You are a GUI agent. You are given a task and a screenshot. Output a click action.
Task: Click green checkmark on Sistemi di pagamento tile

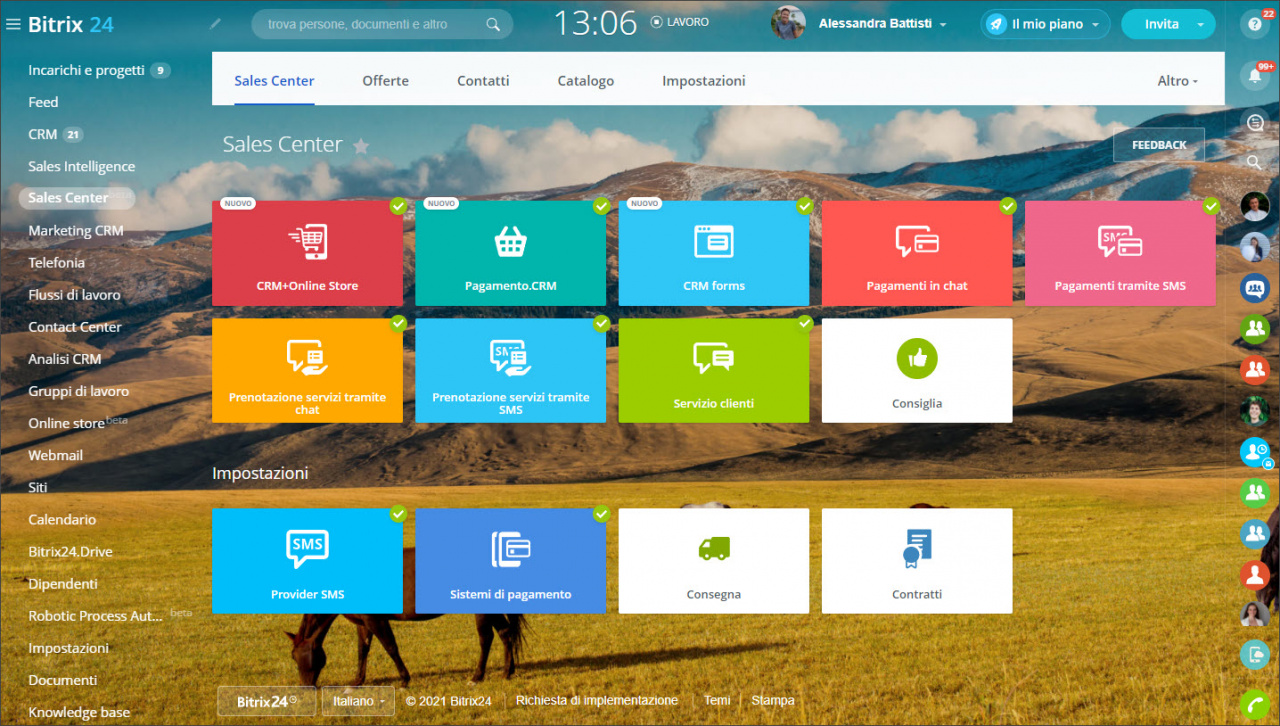[x=601, y=513]
